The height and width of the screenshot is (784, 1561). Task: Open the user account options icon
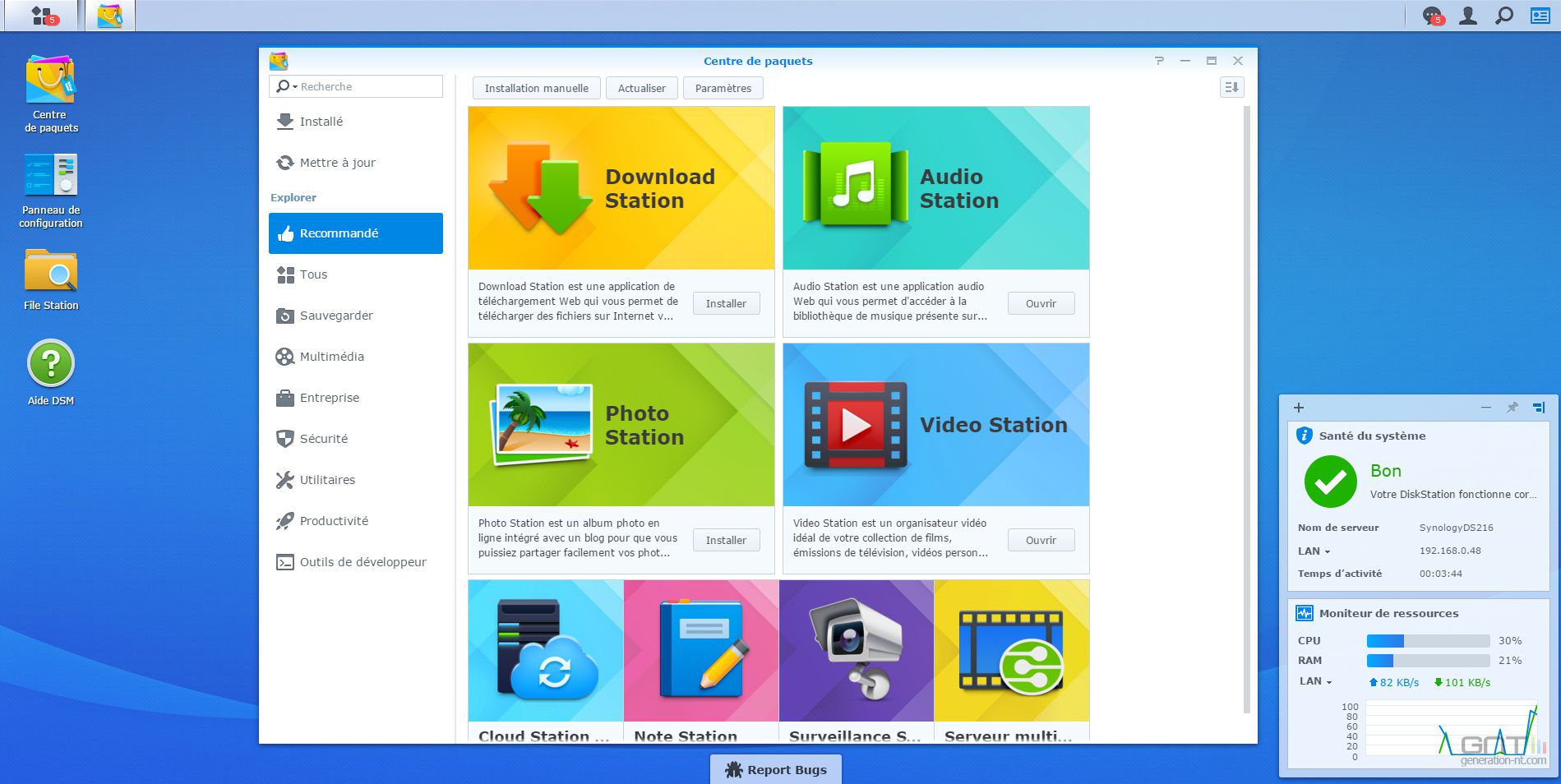click(x=1468, y=16)
